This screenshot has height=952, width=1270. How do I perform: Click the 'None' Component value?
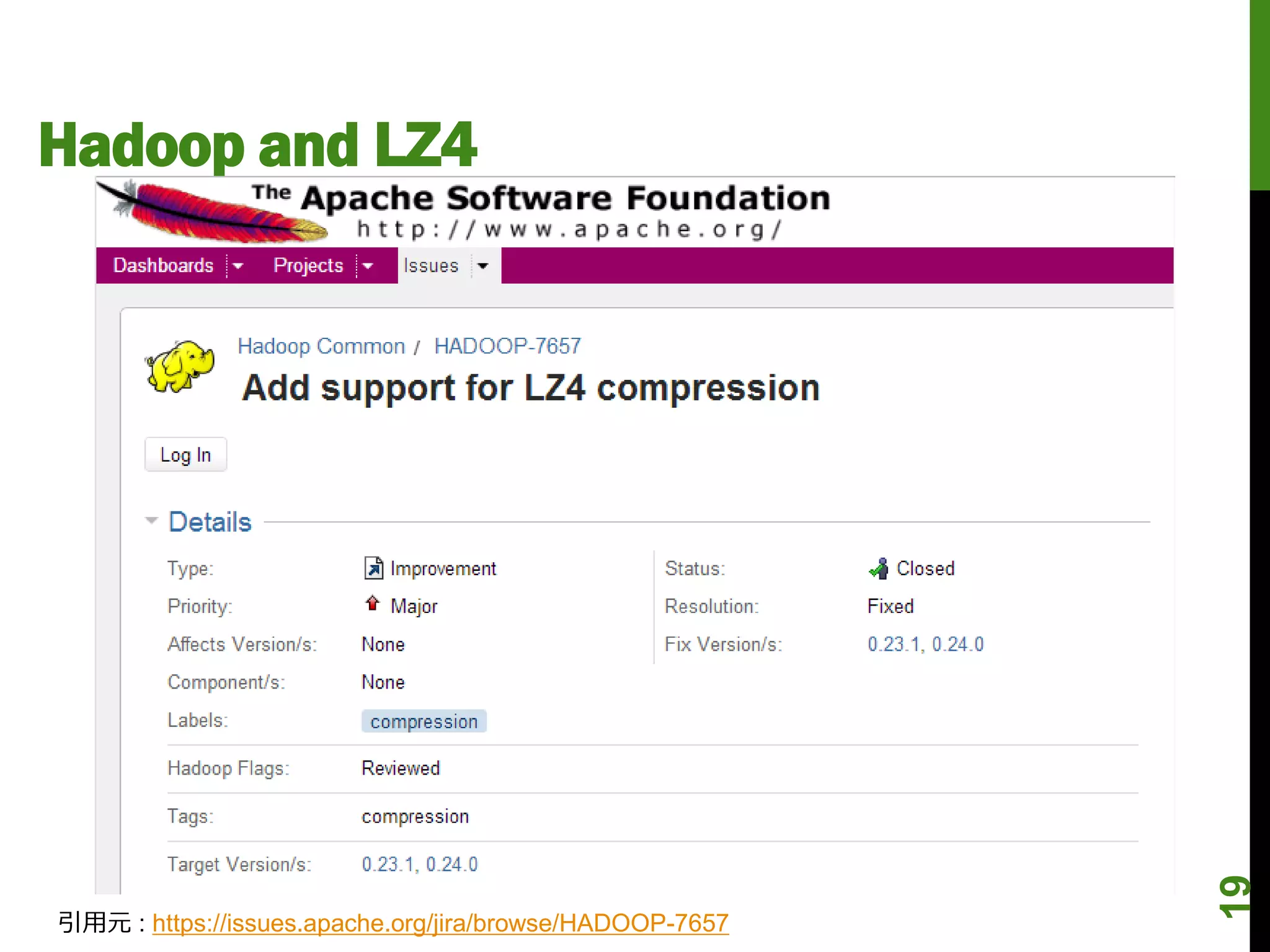[x=383, y=682]
